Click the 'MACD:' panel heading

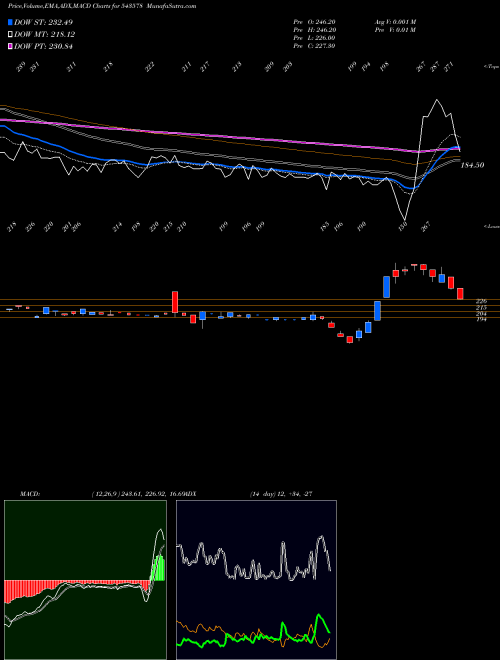click(x=30, y=494)
